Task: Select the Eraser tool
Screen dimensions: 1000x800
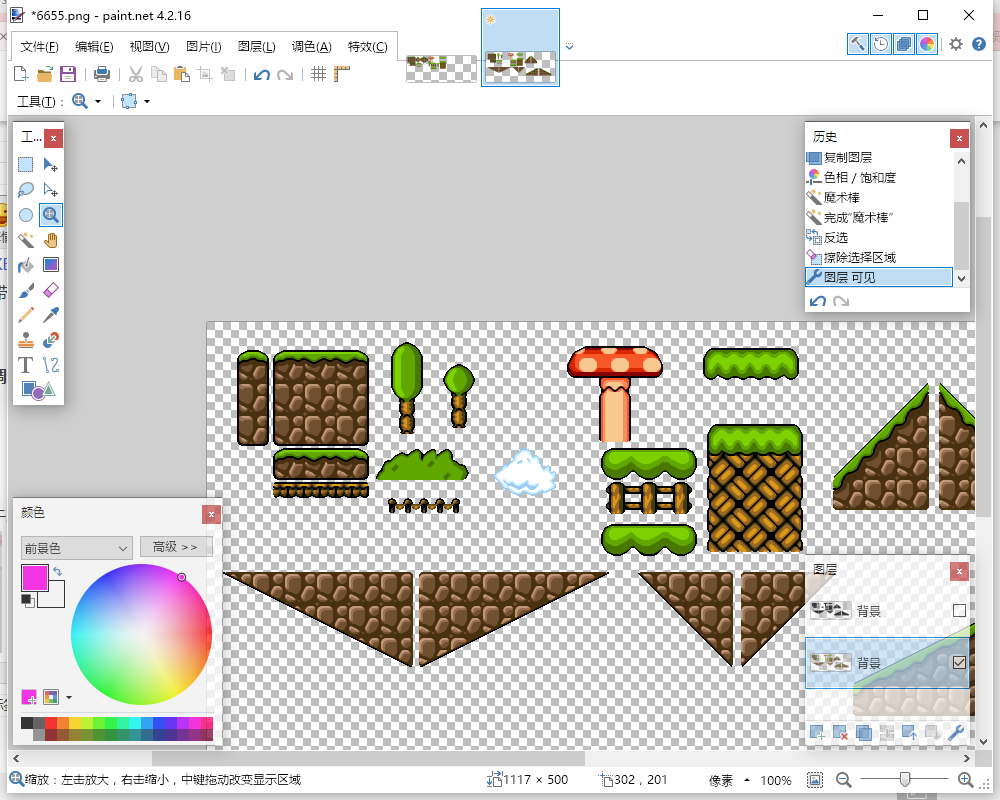Action: 50,290
